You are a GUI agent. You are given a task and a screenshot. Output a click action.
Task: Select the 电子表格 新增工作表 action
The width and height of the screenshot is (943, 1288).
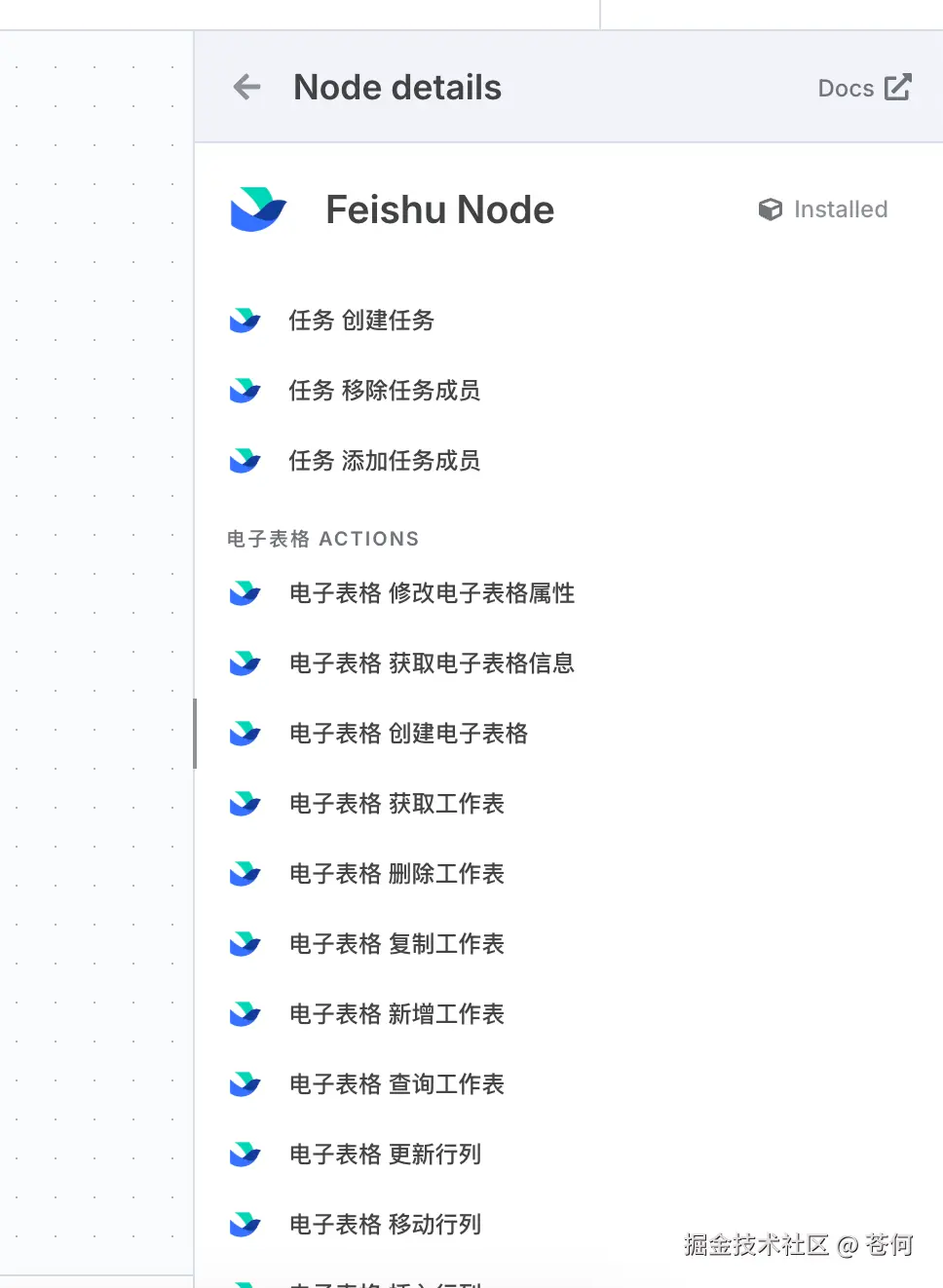click(x=397, y=1014)
